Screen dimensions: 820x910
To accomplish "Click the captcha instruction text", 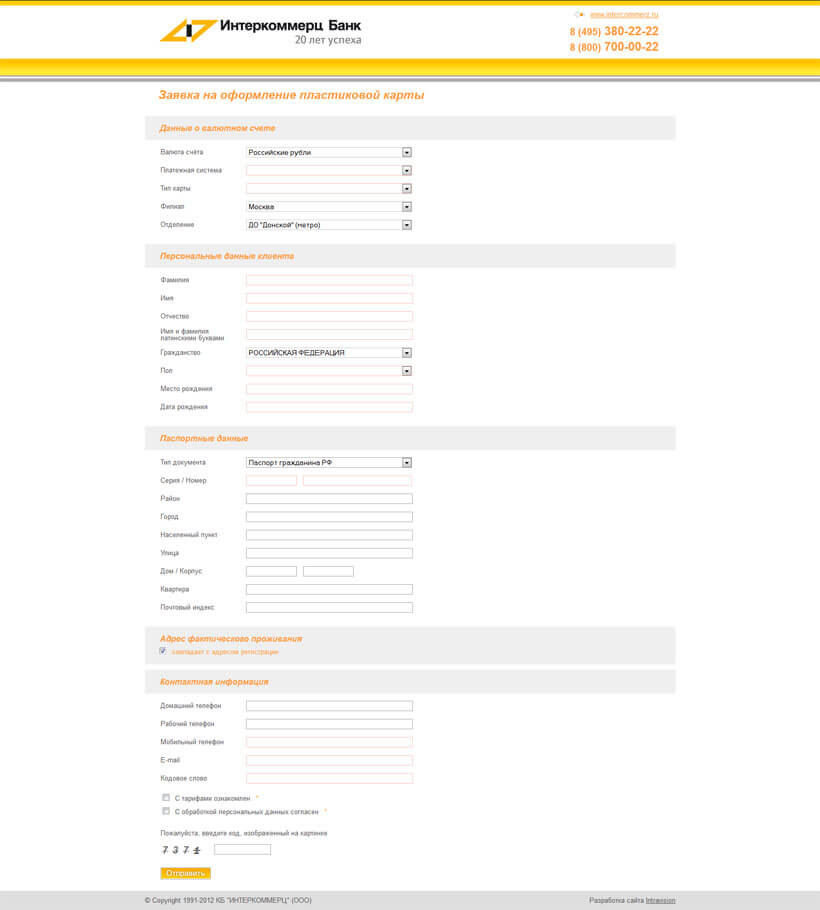I will (x=244, y=833).
